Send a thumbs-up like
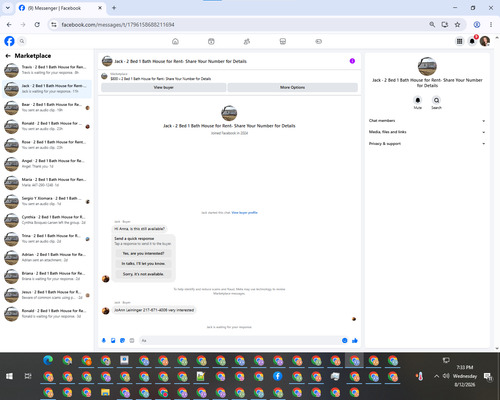The height and width of the screenshot is (400, 500). [355, 340]
